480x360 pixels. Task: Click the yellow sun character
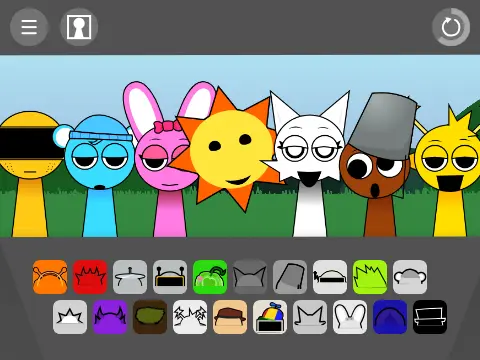click(x=230, y=150)
